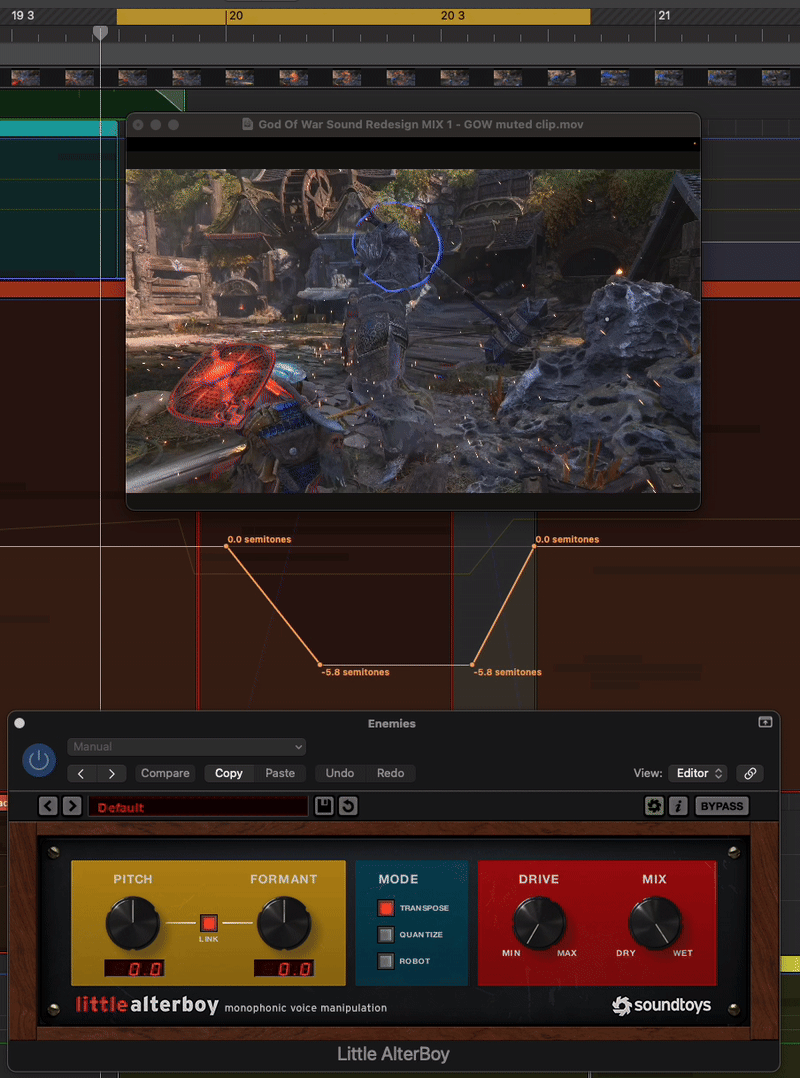The height and width of the screenshot is (1078, 800).
Task: Click the right -5.8 semitones automation point
Action: (472, 665)
